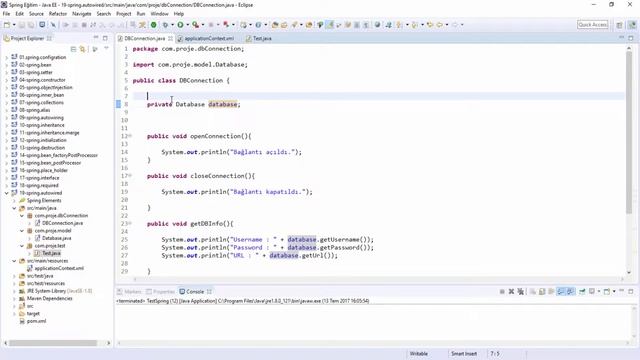Click the Save icon in main toolbar
Image resolution: width=640 pixels, height=360 pixels.
22,25
